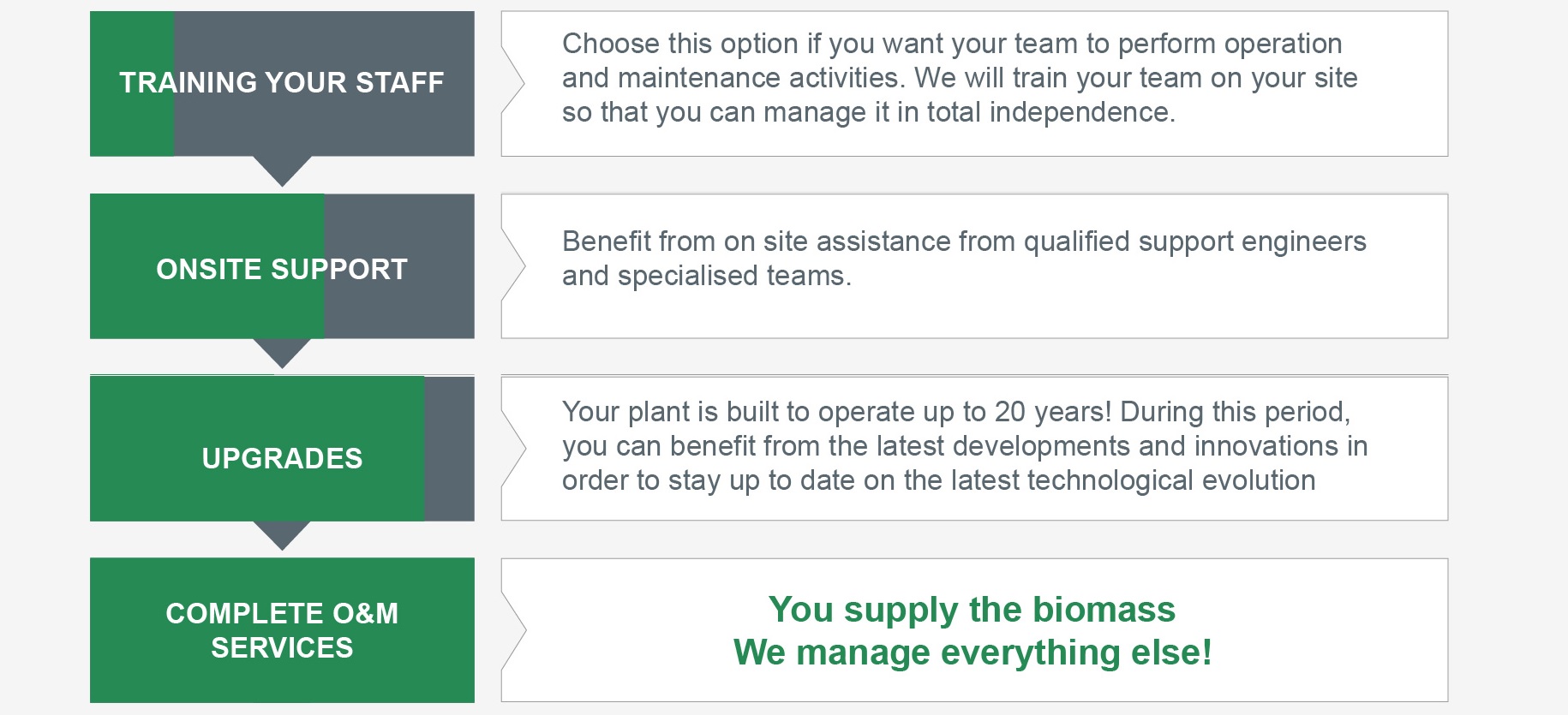Click the arrow below Upgrades
This screenshot has width=1568, height=715.
click(x=282, y=536)
